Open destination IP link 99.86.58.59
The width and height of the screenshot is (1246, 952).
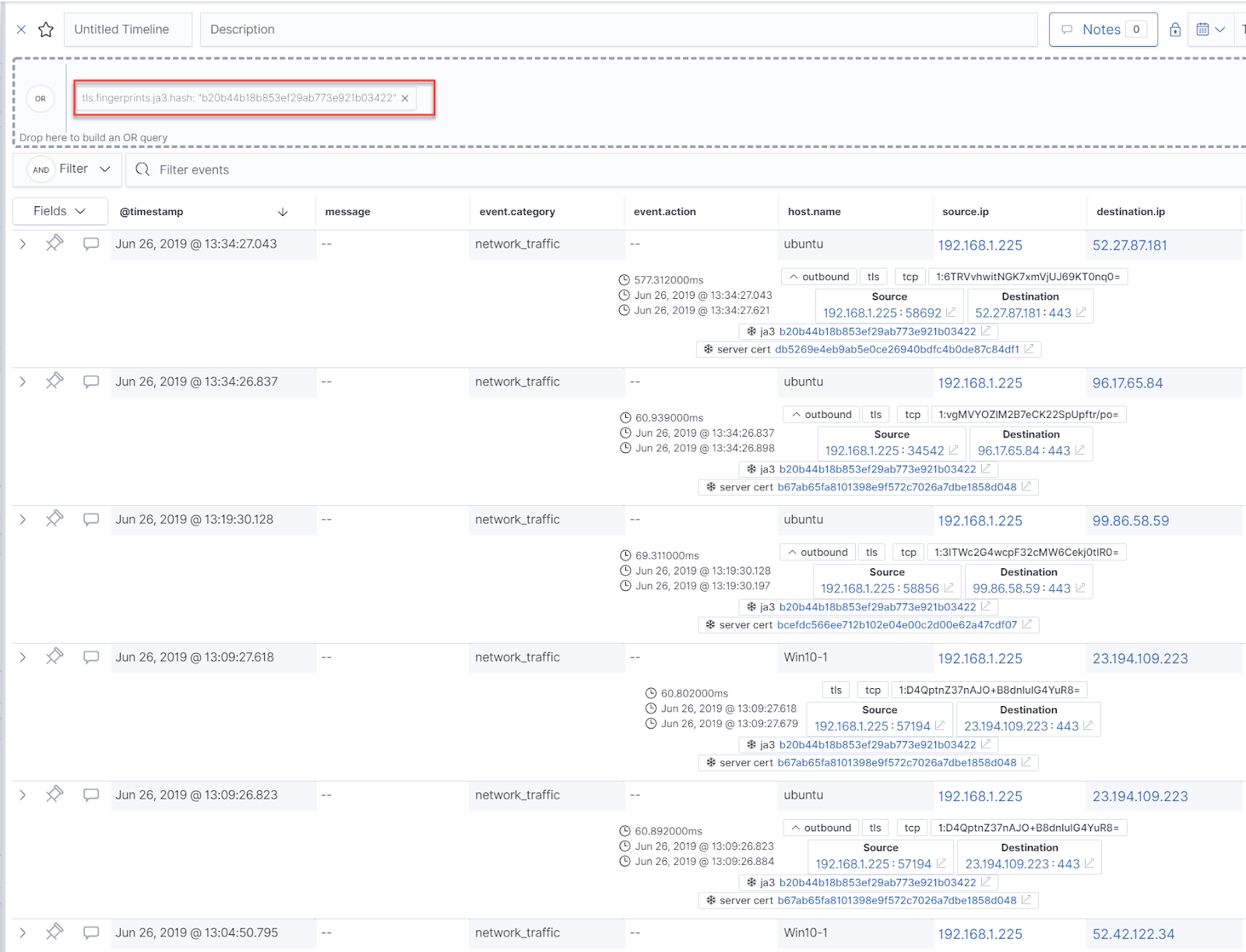click(1130, 521)
